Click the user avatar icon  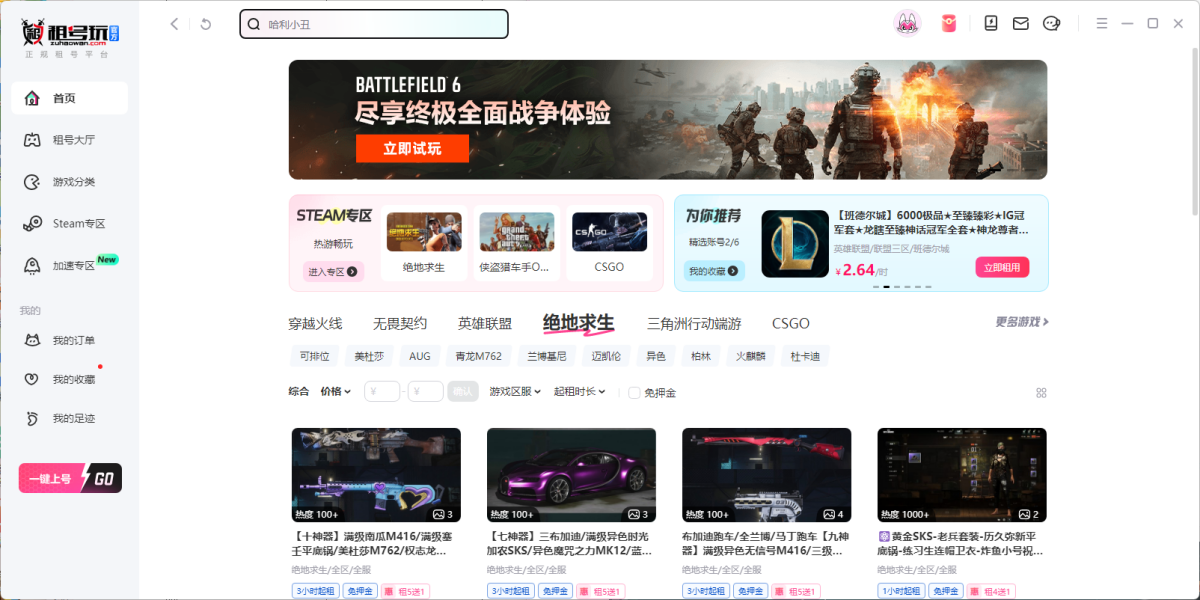click(x=907, y=23)
